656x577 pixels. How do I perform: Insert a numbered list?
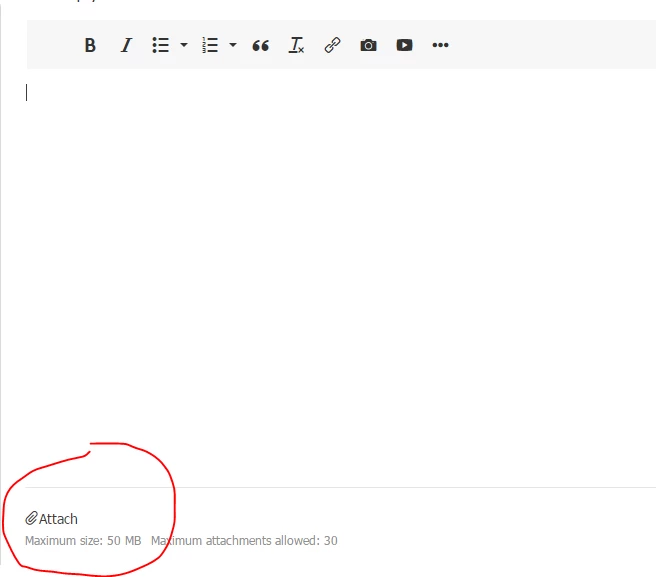coord(210,45)
